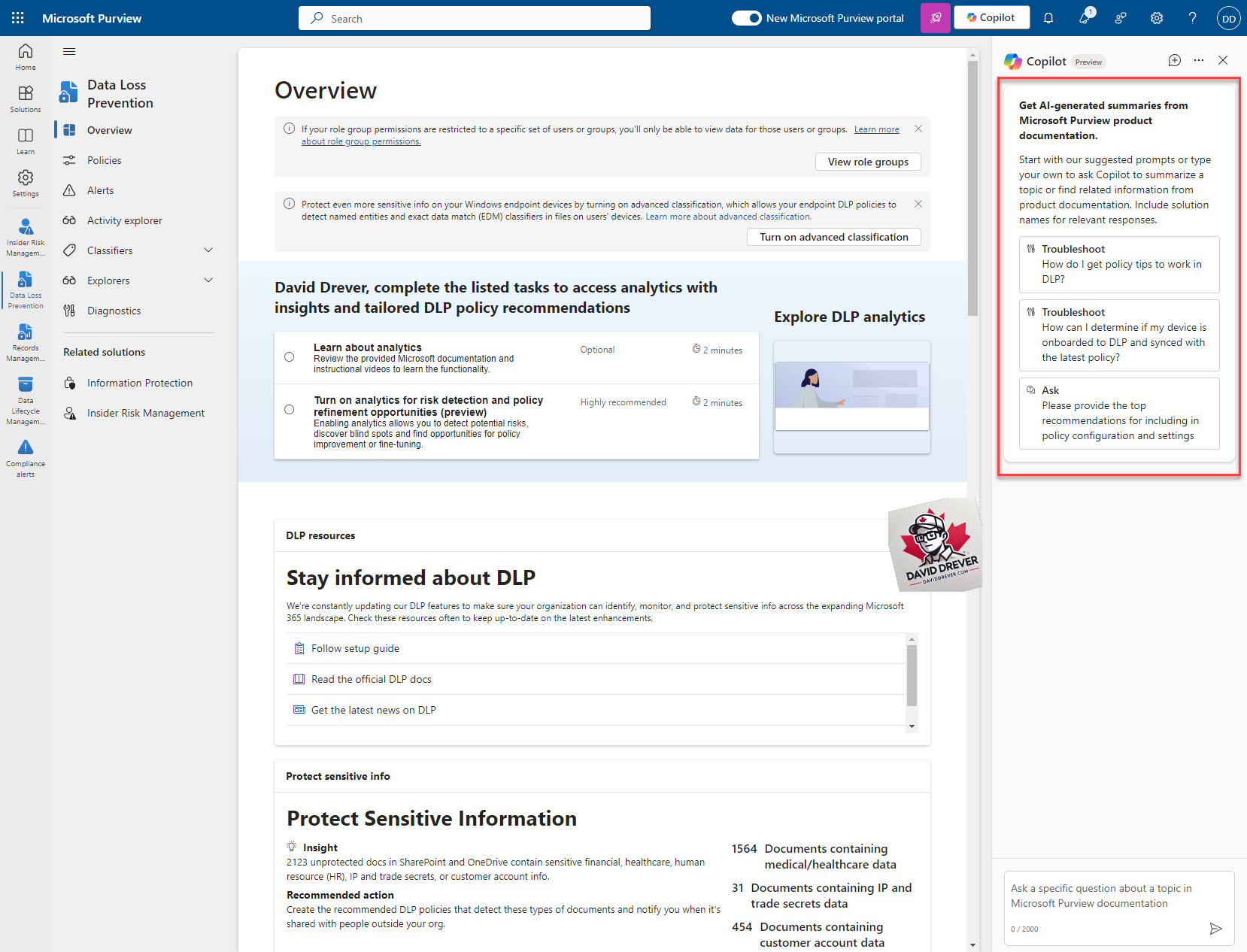Open Insider Risk Management rail icon
Viewport: 1247px width, 952px height.
pos(26,237)
